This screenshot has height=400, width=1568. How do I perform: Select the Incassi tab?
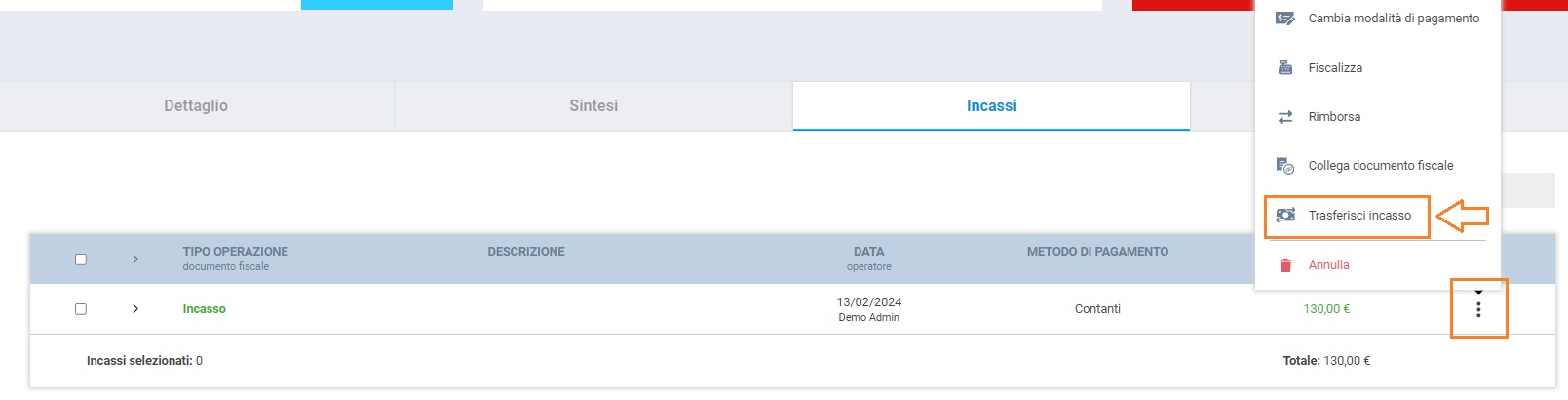pyautogui.click(x=991, y=106)
